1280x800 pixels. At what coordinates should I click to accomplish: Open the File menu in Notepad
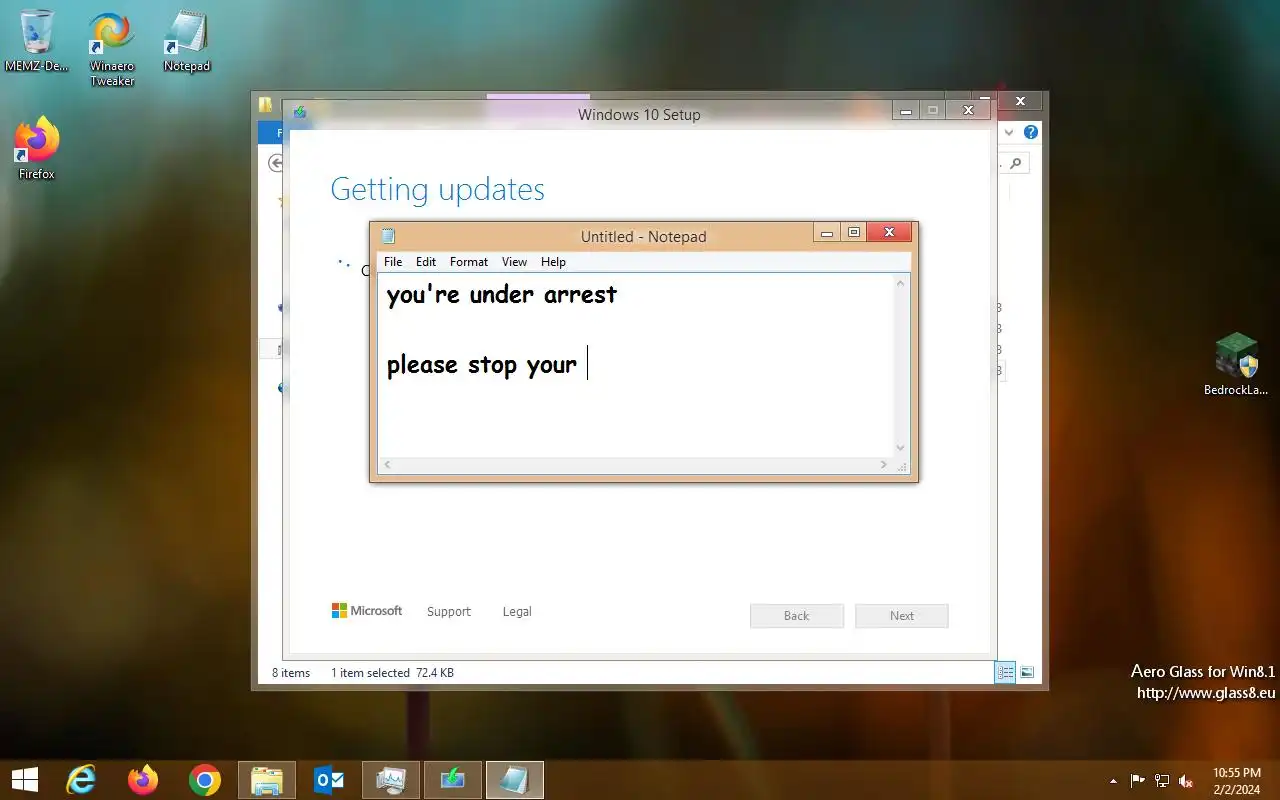point(393,262)
